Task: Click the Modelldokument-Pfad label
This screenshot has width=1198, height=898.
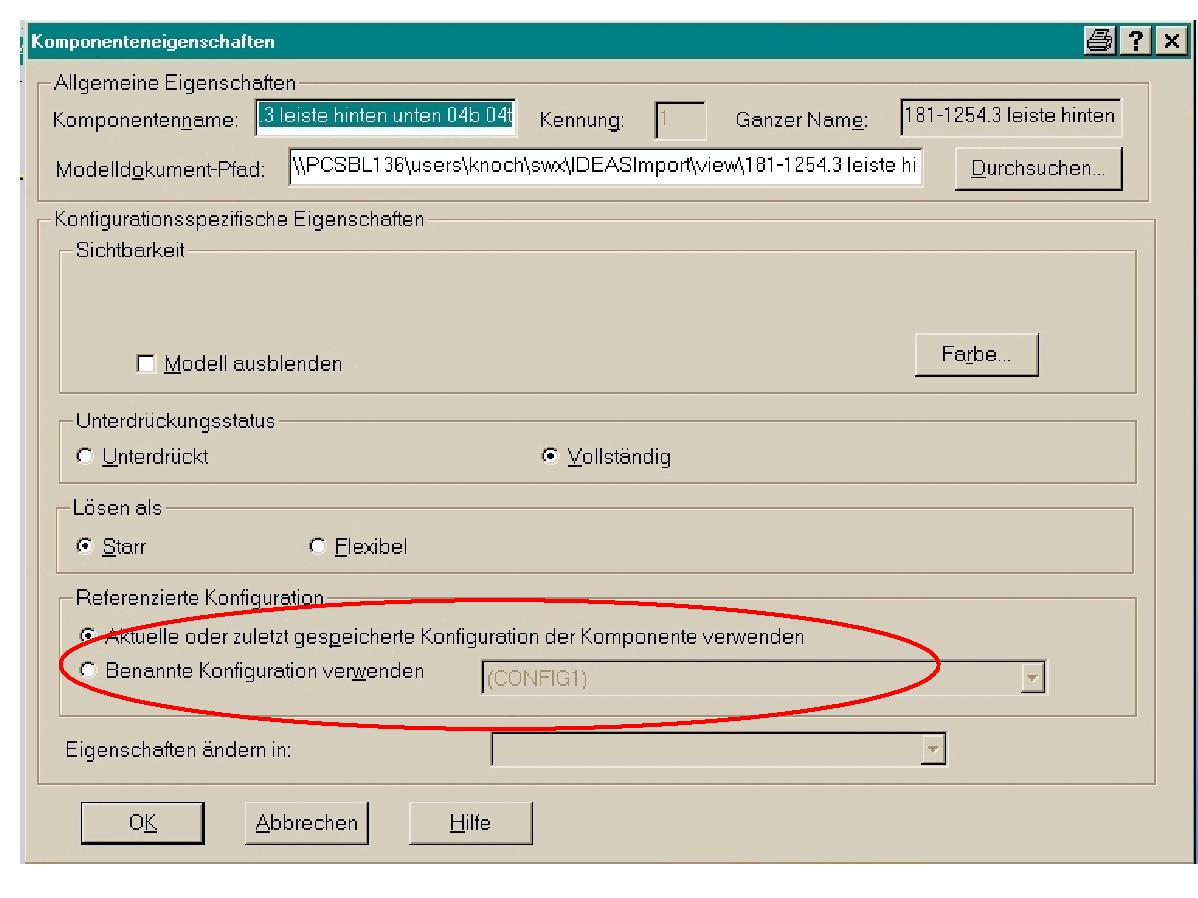Action: point(160,169)
